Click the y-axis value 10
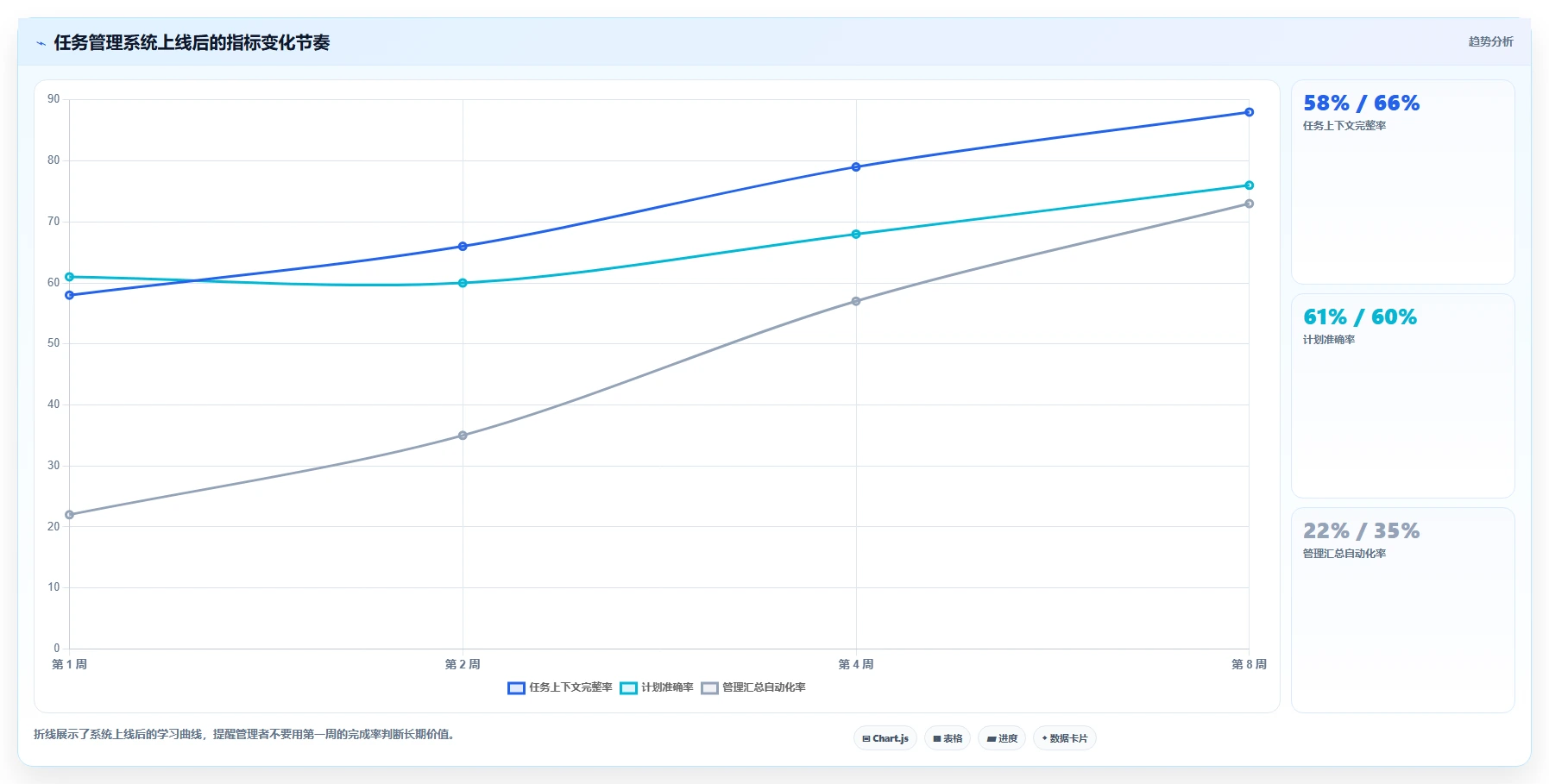 (54, 587)
